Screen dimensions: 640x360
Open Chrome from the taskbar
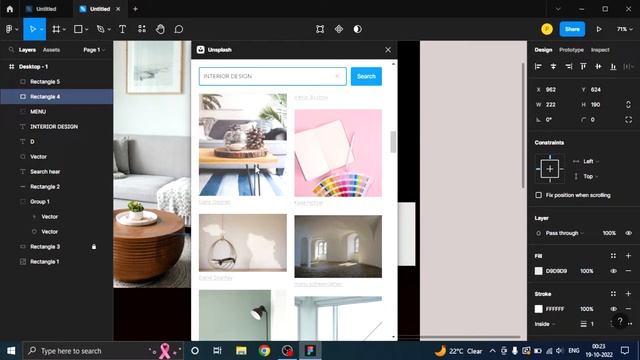[x=264, y=351]
